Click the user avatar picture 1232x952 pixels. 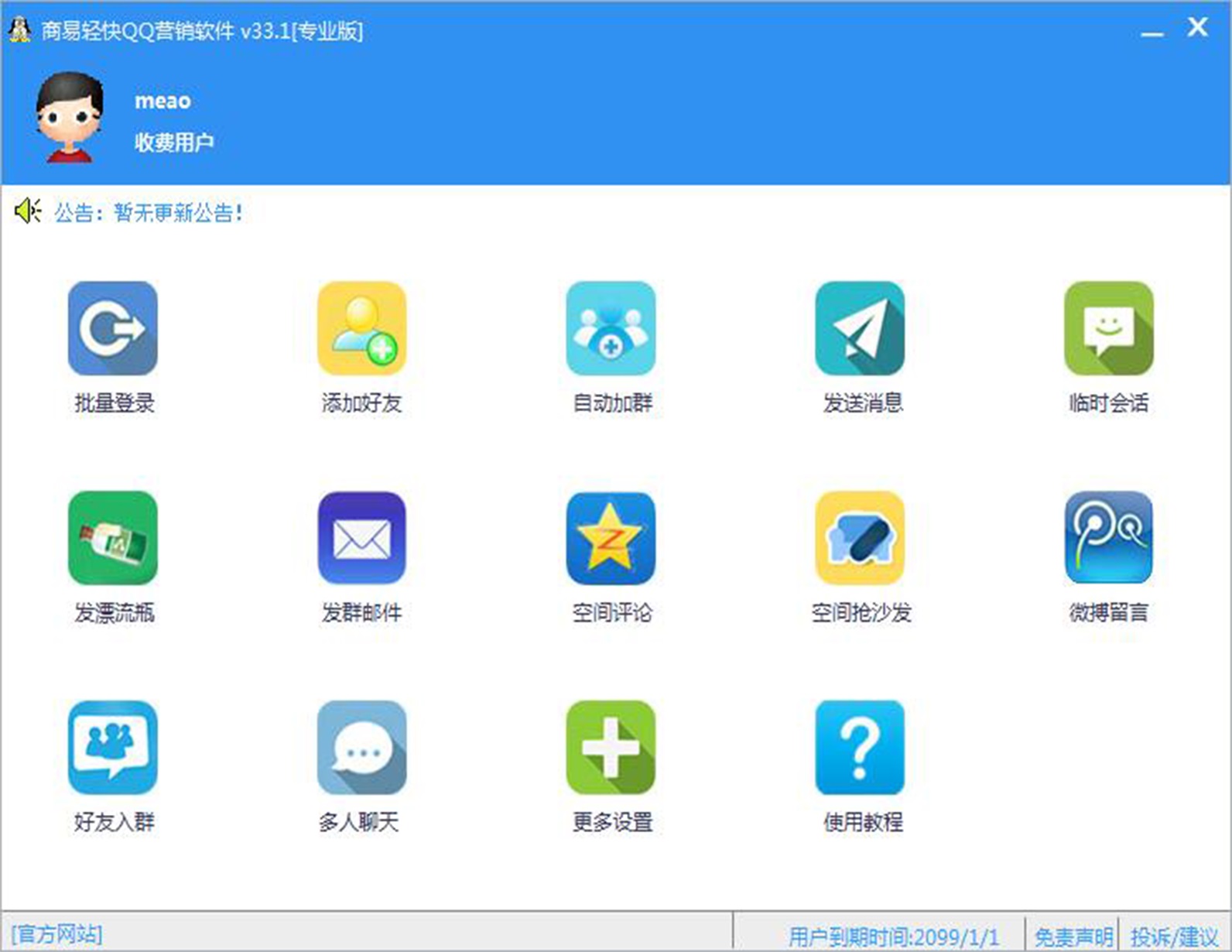70,117
